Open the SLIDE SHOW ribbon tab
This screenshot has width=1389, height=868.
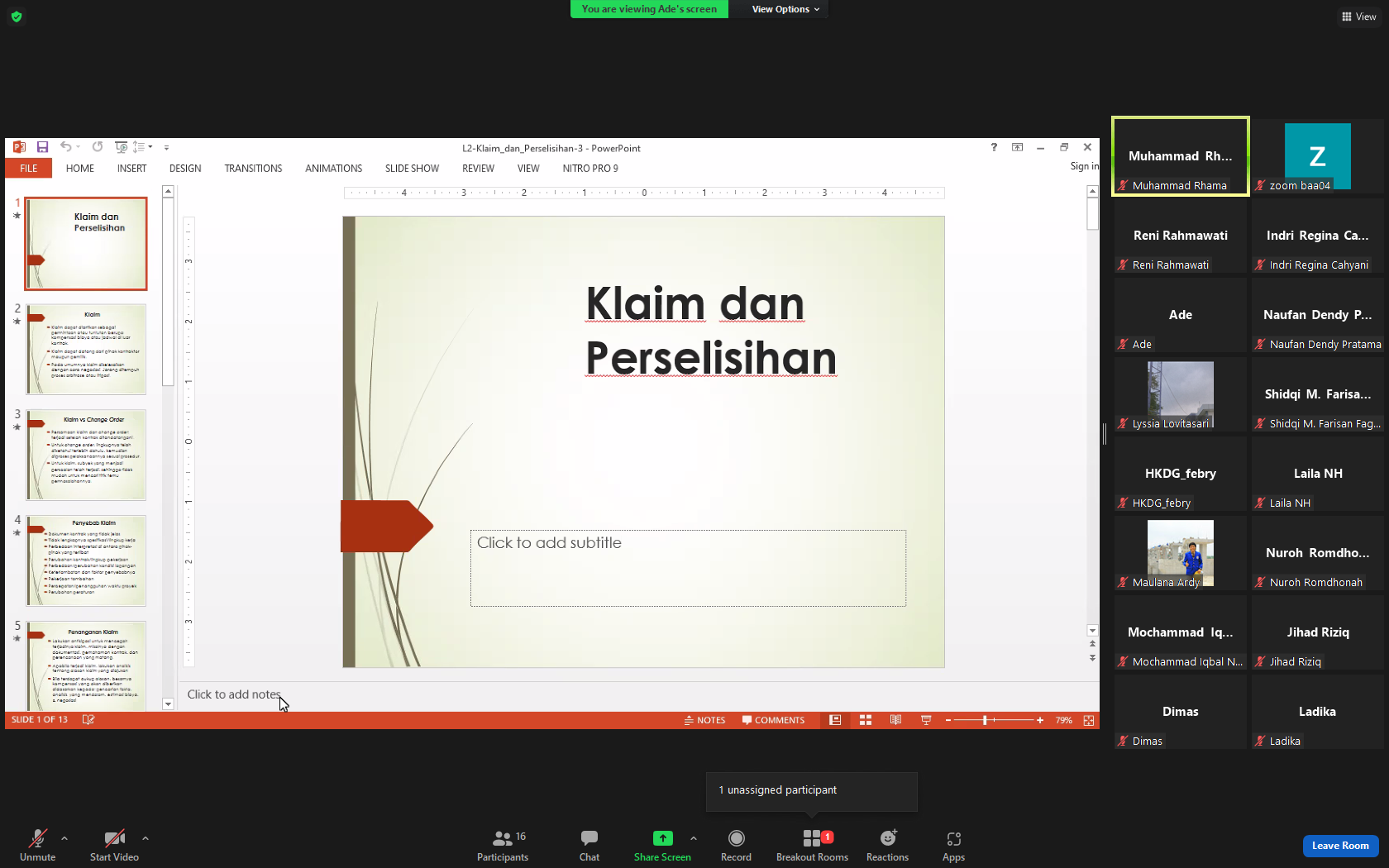point(412,169)
